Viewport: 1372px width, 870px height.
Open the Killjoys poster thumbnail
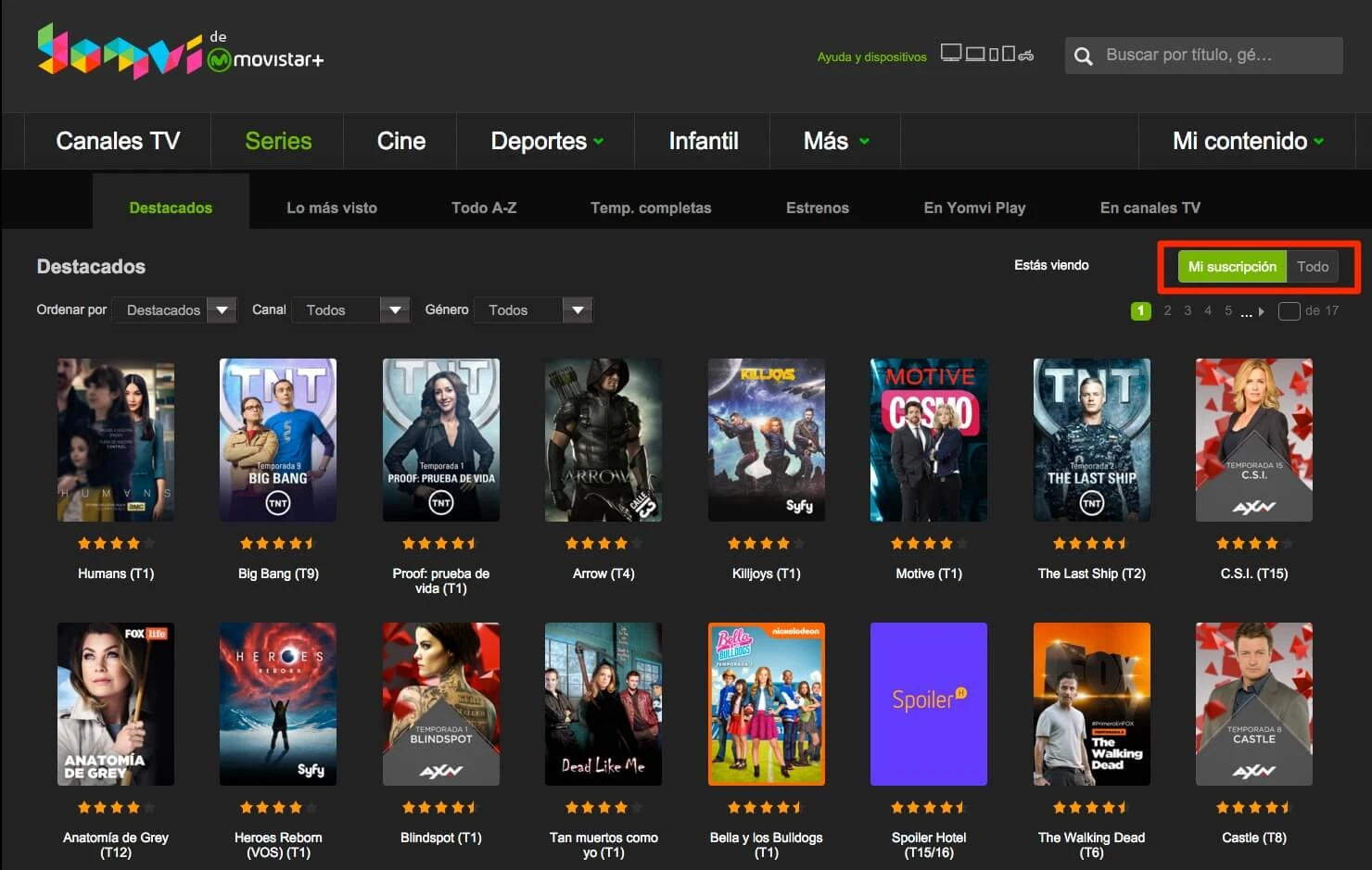point(767,440)
